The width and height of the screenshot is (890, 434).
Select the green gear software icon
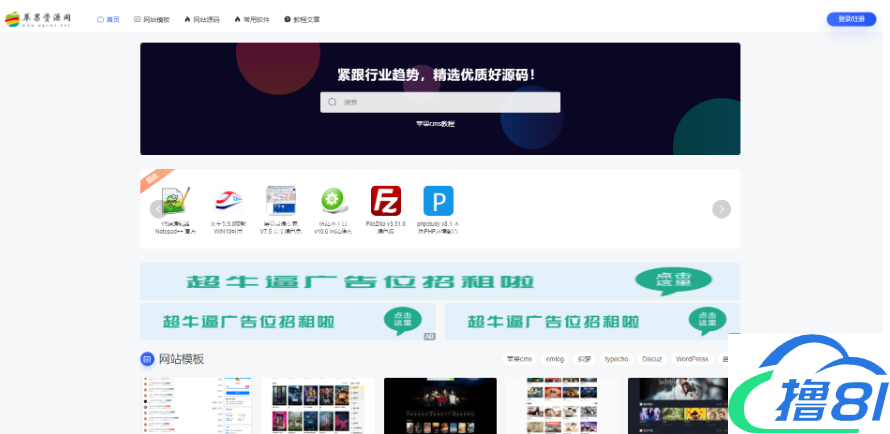pos(332,200)
